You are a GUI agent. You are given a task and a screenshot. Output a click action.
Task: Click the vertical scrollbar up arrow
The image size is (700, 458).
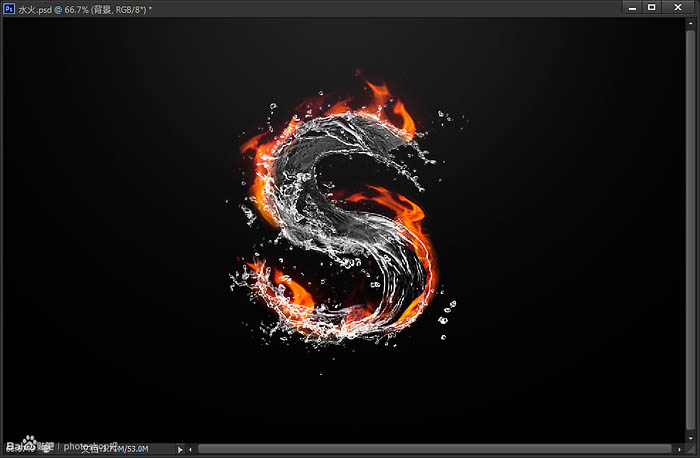tap(690, 23)
